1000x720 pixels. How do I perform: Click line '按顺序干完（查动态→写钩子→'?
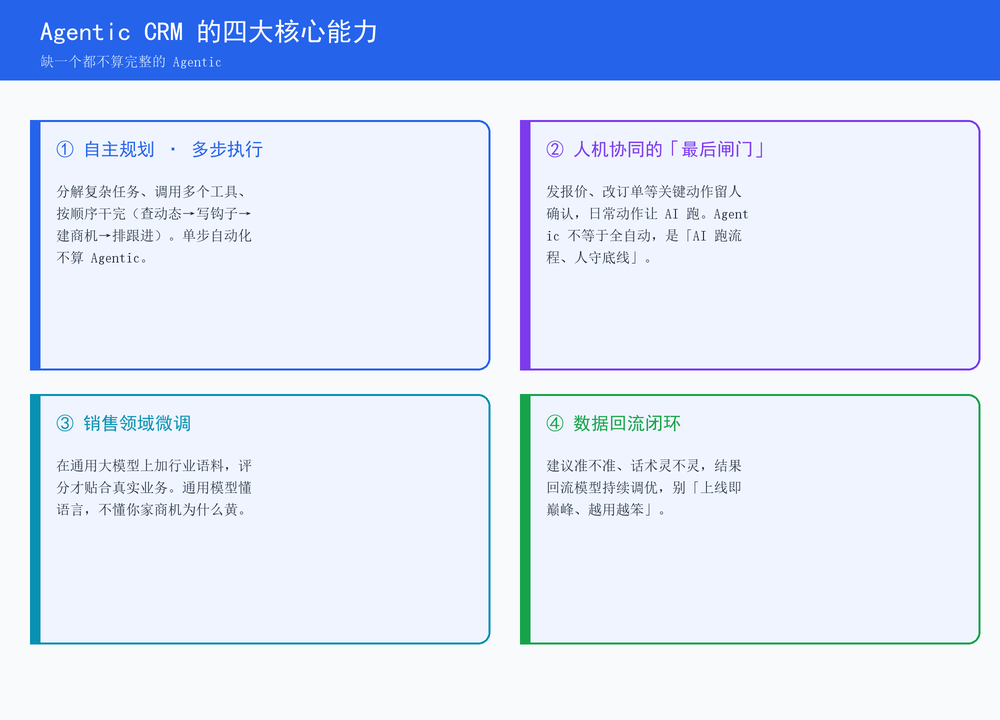click(154, 214)
